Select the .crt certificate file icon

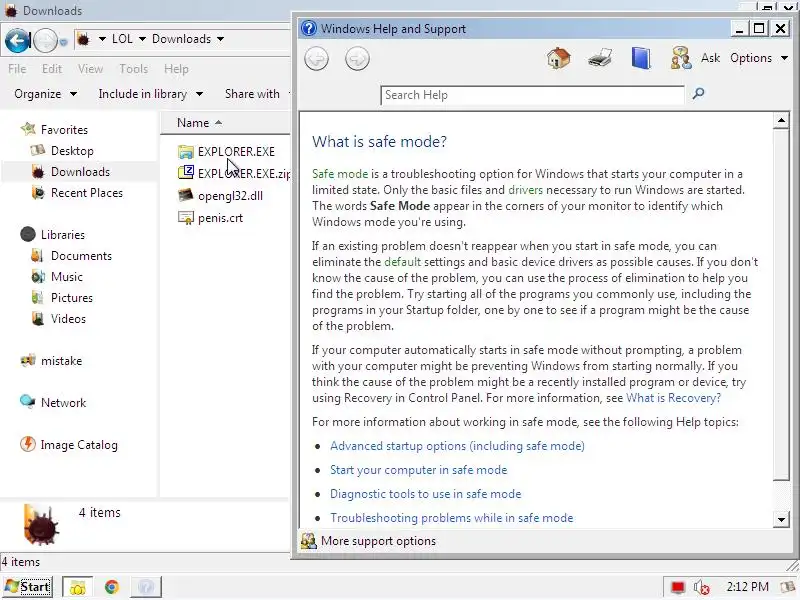186,218
